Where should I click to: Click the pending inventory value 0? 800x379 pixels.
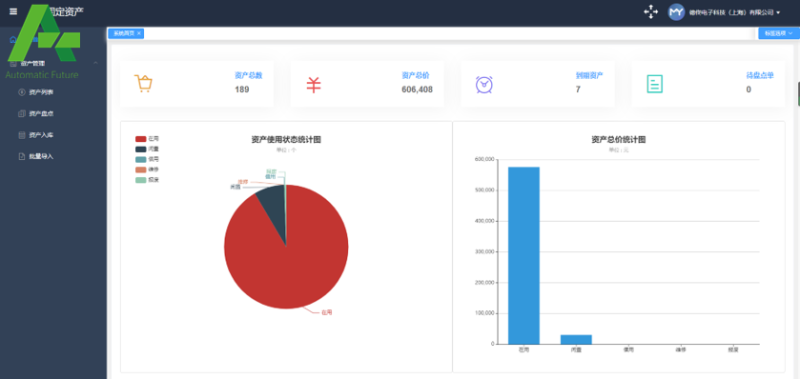pyautogui.click(x=748, y=90)
